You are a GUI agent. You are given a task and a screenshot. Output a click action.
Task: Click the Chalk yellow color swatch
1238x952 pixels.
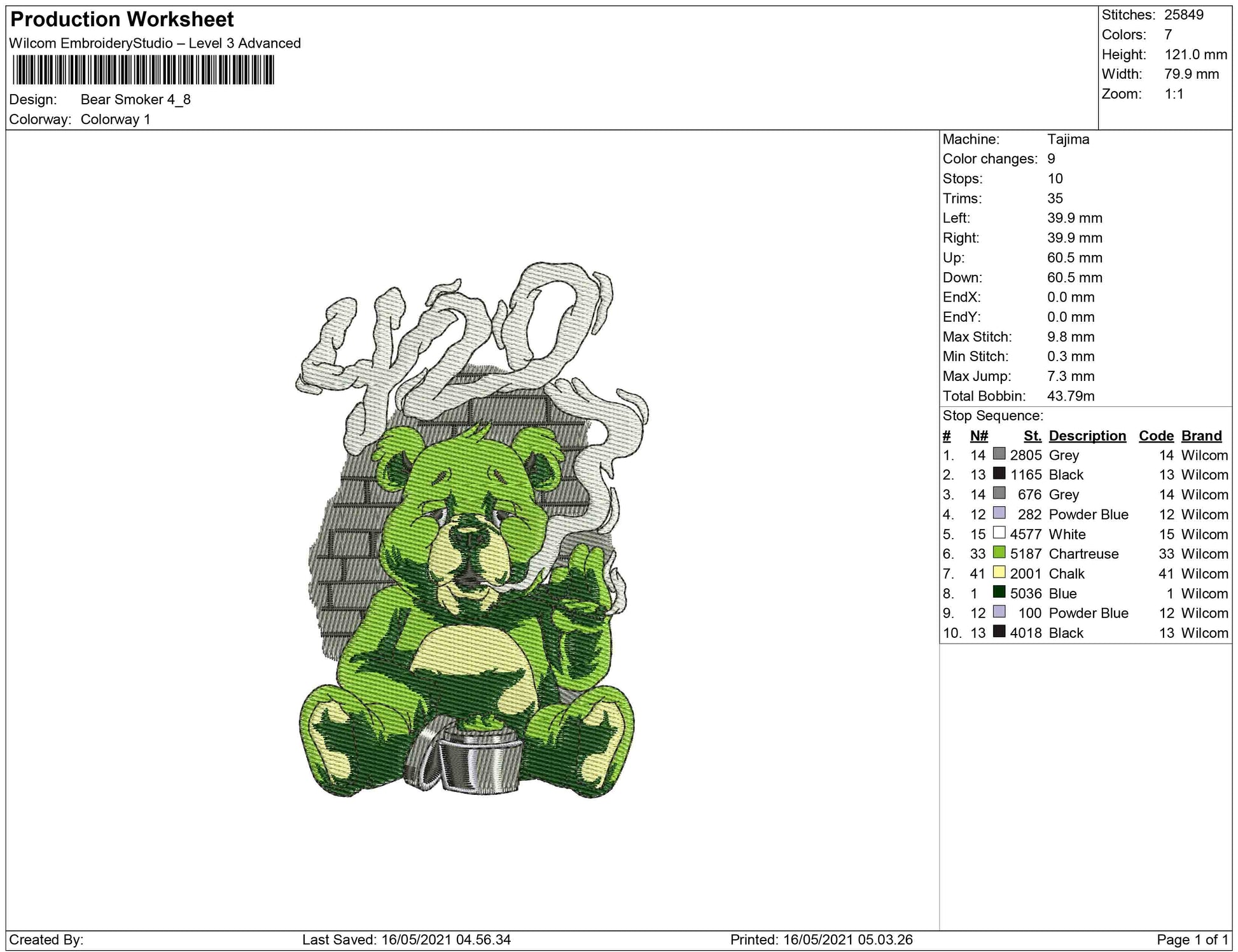coord(999,572)
